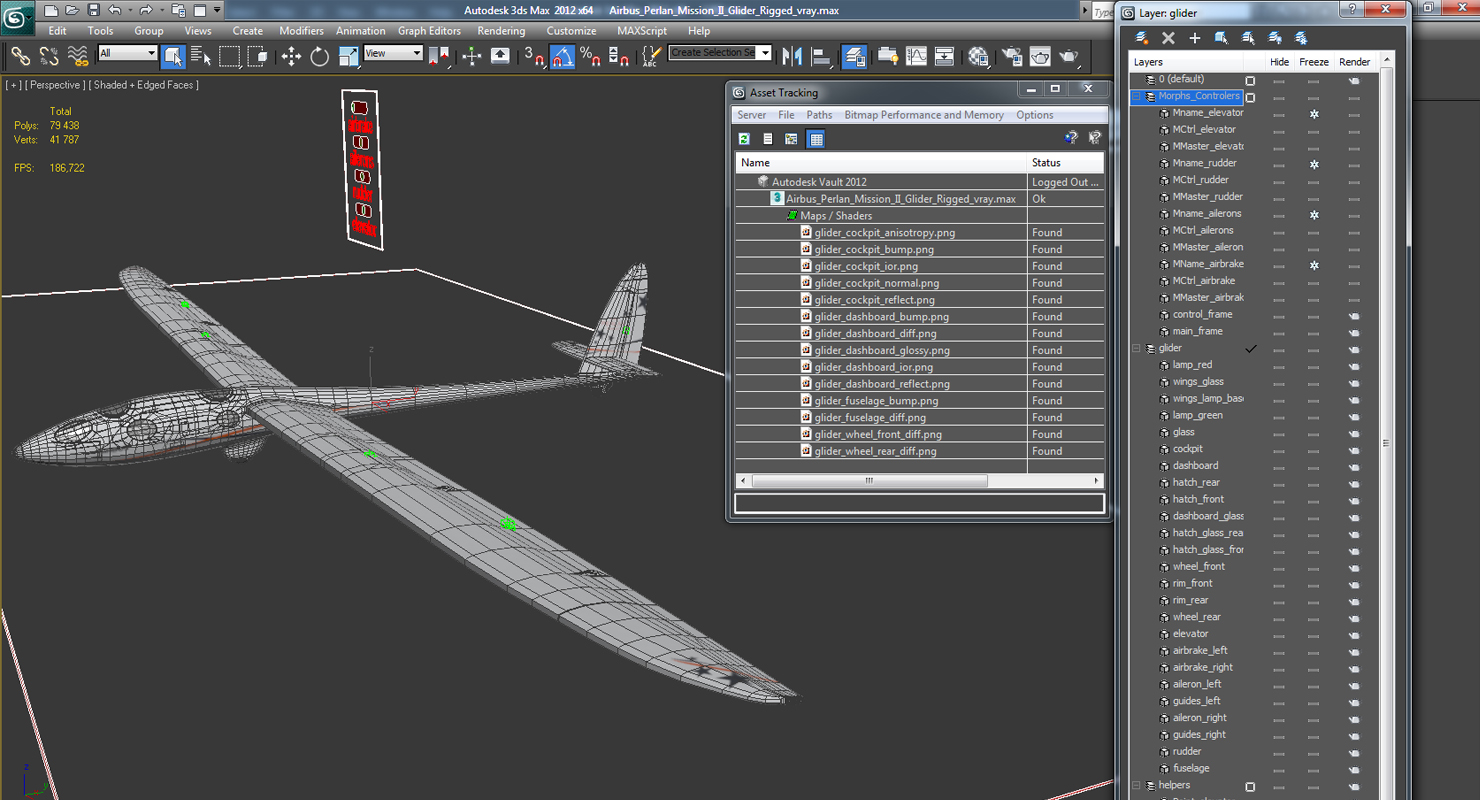Open Manage Layers from main toolbar
1480x800 pixels.
coord(854,56)
